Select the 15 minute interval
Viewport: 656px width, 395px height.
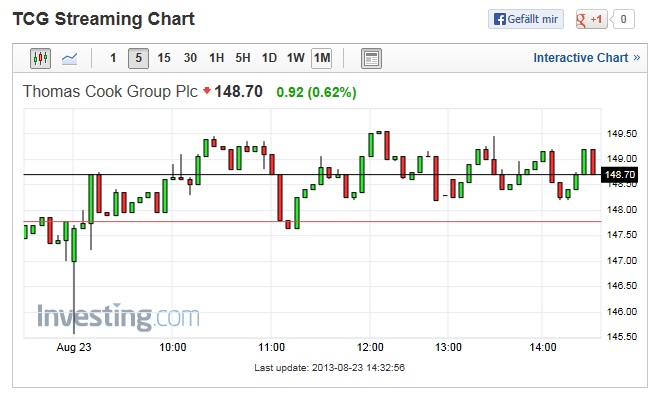coord(164,58)
